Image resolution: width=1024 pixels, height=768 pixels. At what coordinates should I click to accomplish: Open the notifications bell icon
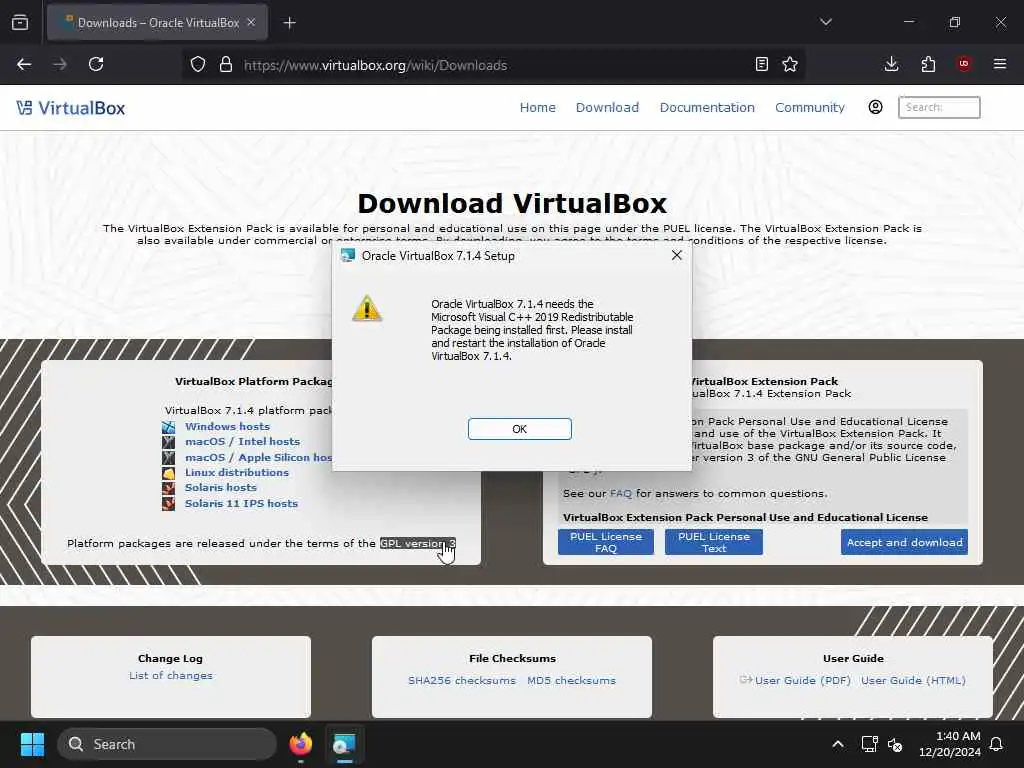[997, 744]
